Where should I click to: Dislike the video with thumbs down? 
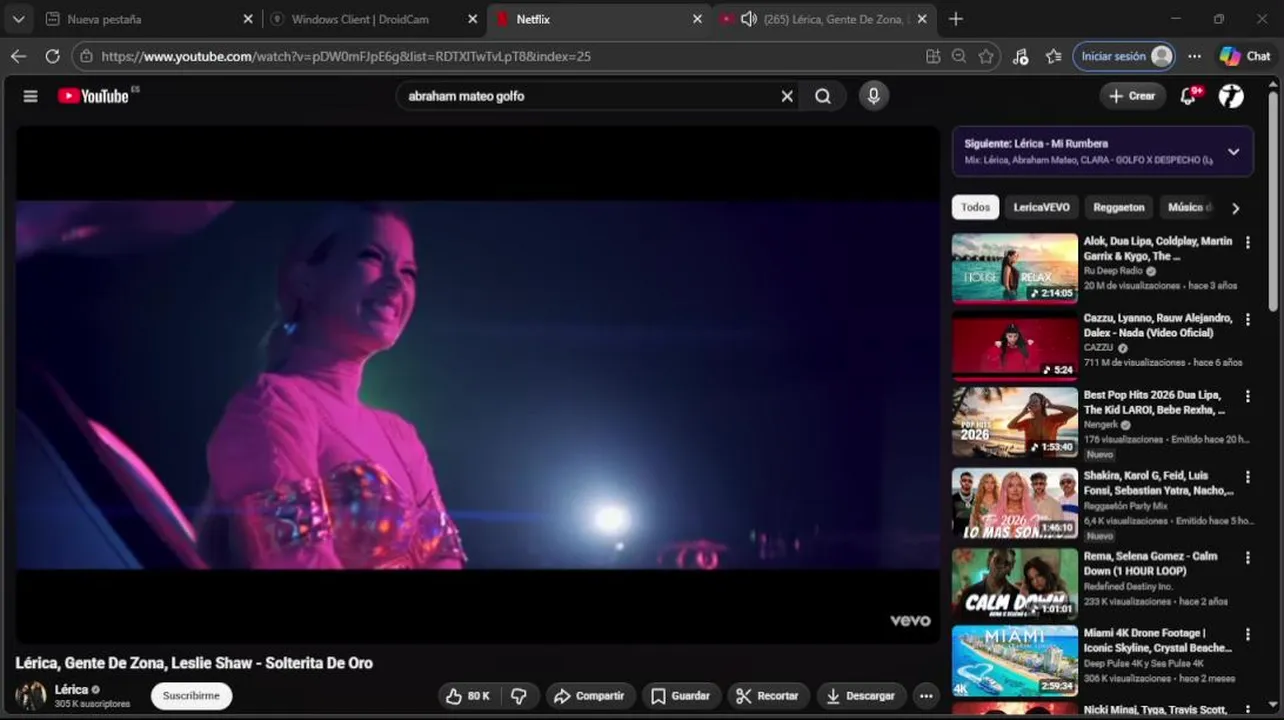tap(519, 696)
